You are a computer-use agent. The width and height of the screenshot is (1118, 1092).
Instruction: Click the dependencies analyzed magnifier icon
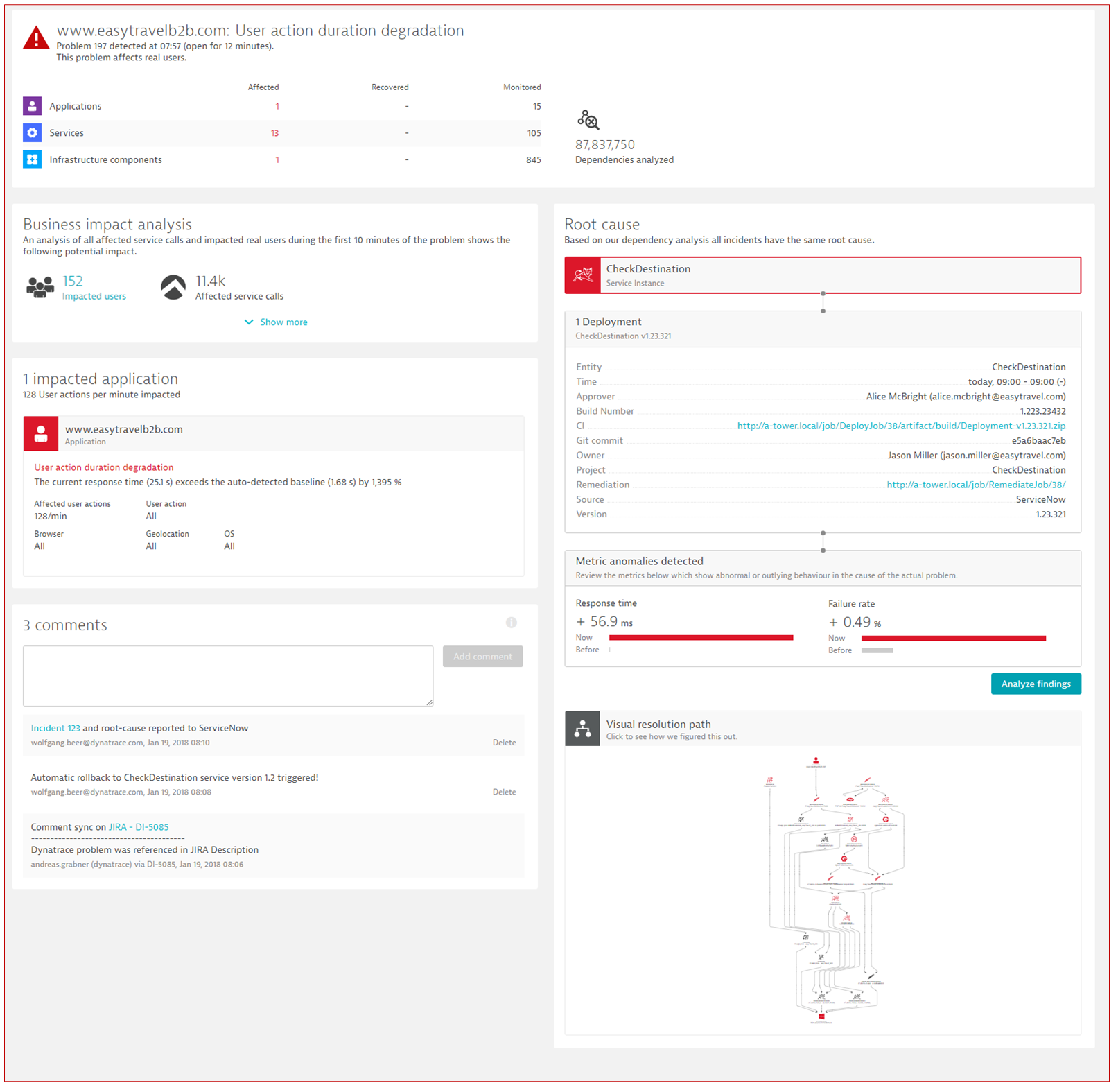588,121
